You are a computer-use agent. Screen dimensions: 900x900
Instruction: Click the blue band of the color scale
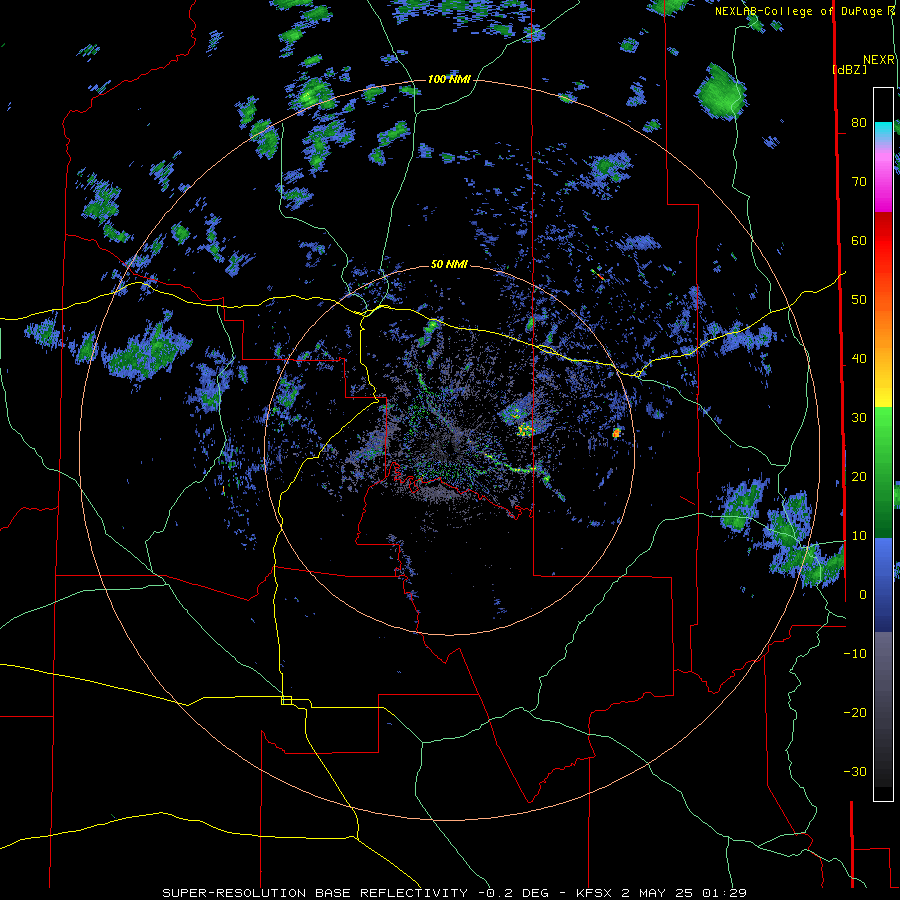(883, 585)
